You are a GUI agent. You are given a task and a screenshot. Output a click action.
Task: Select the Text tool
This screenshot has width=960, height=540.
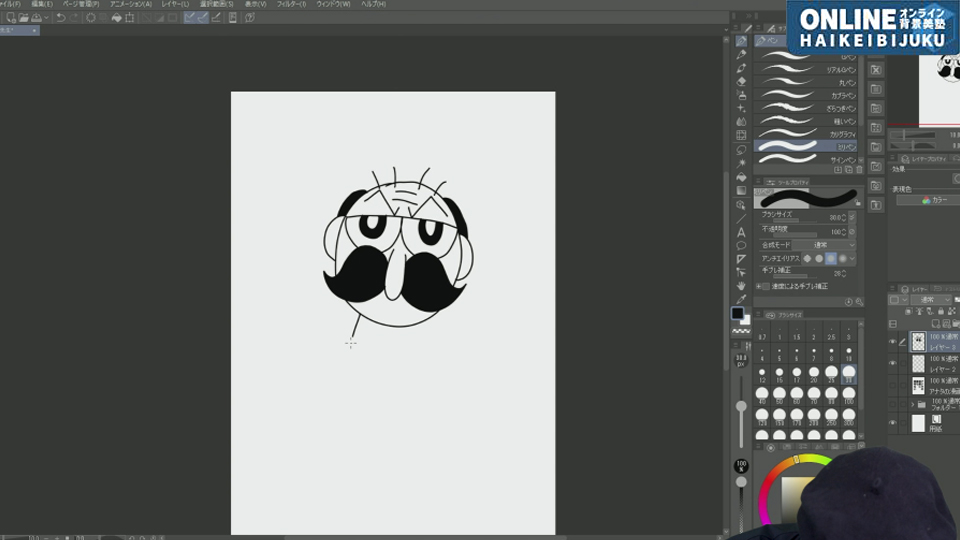pos(741,232)
